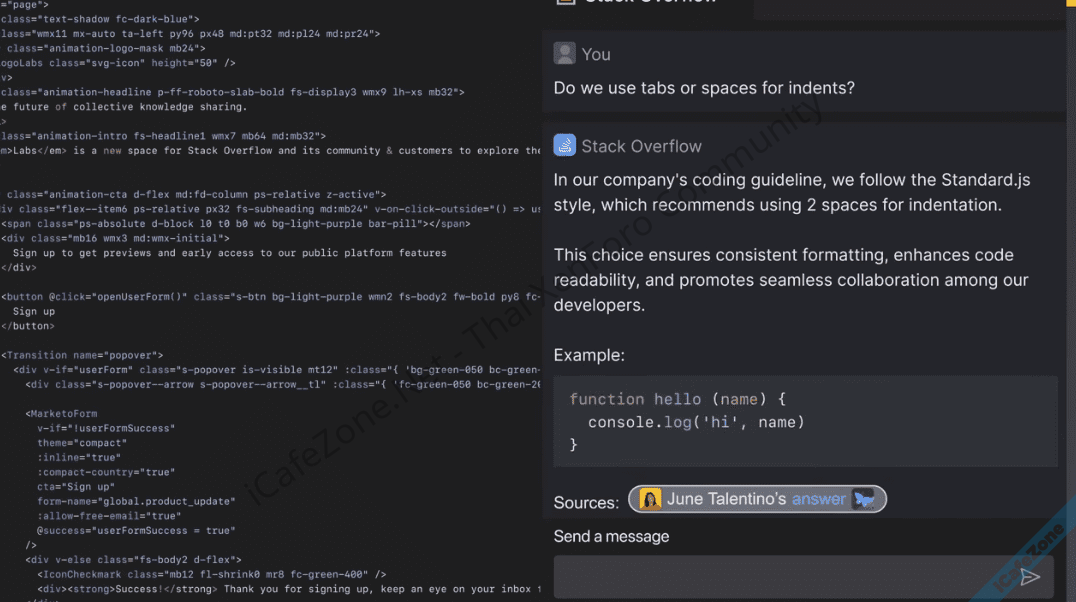Open the blue "answer" source link

818,499
